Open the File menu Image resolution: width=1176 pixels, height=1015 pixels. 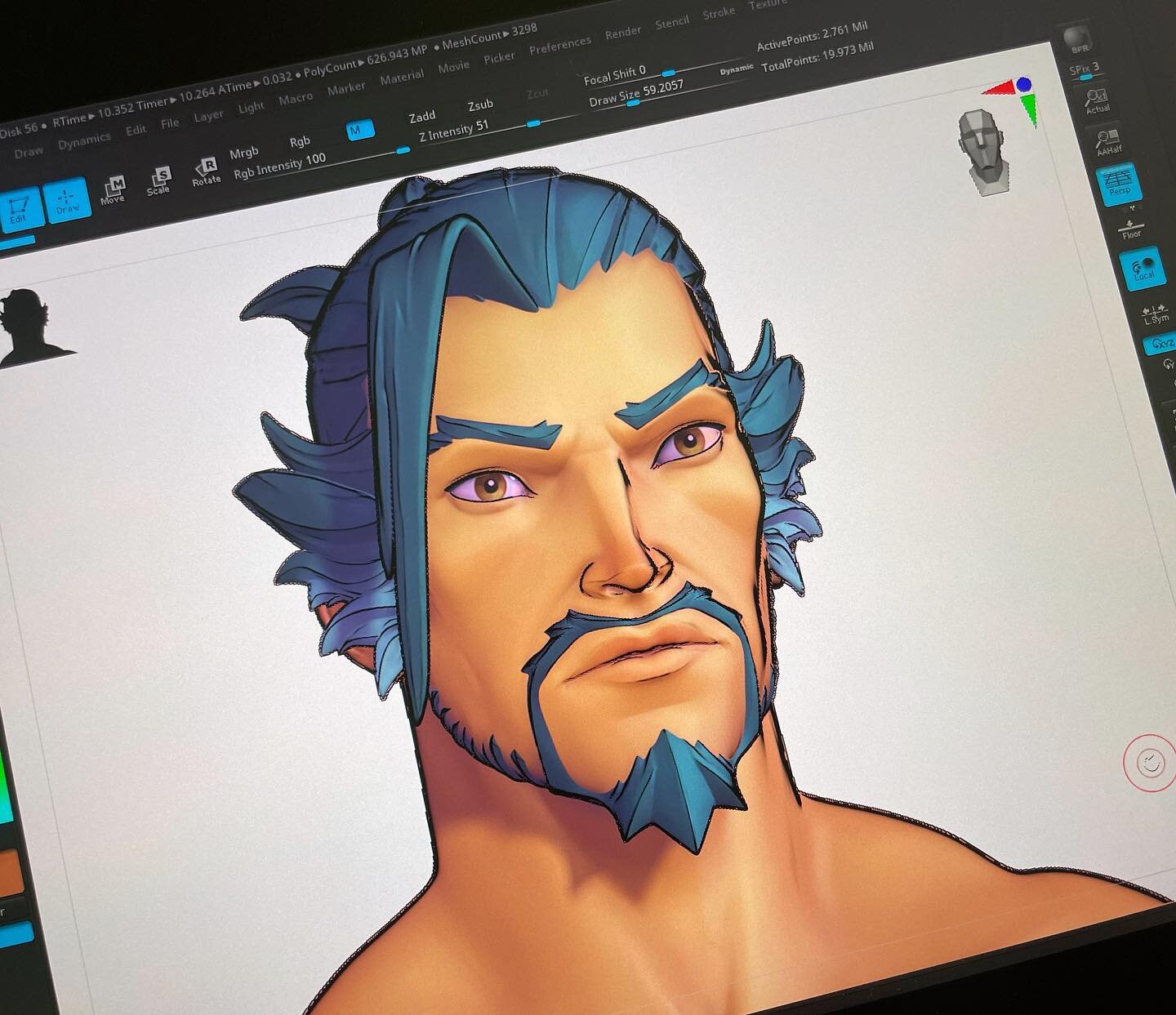170,123
